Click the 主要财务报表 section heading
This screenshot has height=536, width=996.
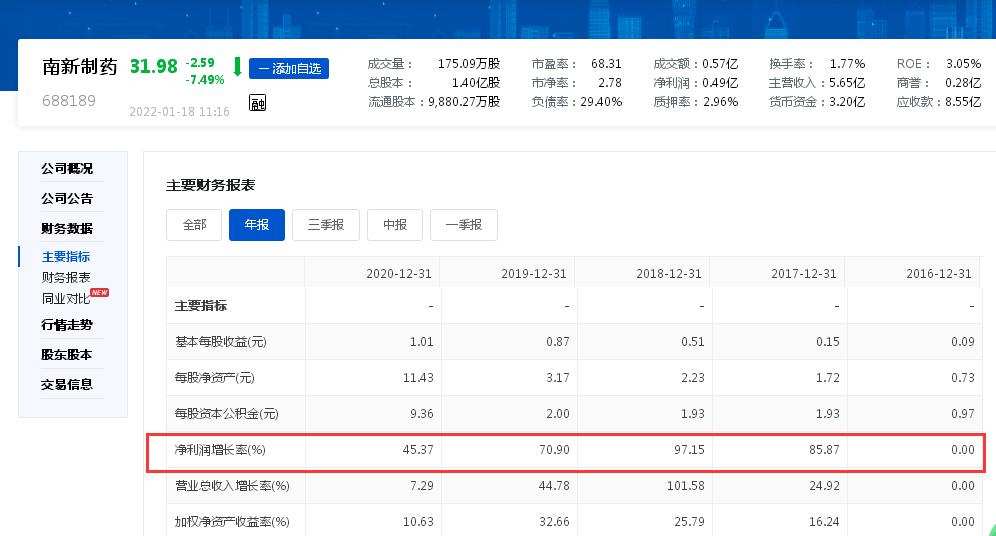(x=211, y=185)
